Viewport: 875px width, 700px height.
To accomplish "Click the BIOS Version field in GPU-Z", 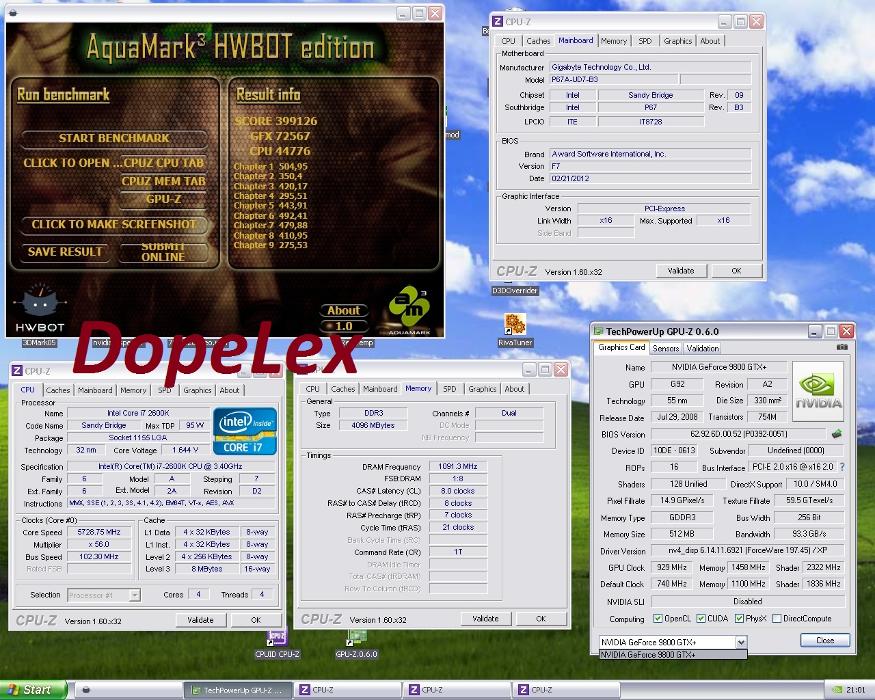I will point(739,434).
